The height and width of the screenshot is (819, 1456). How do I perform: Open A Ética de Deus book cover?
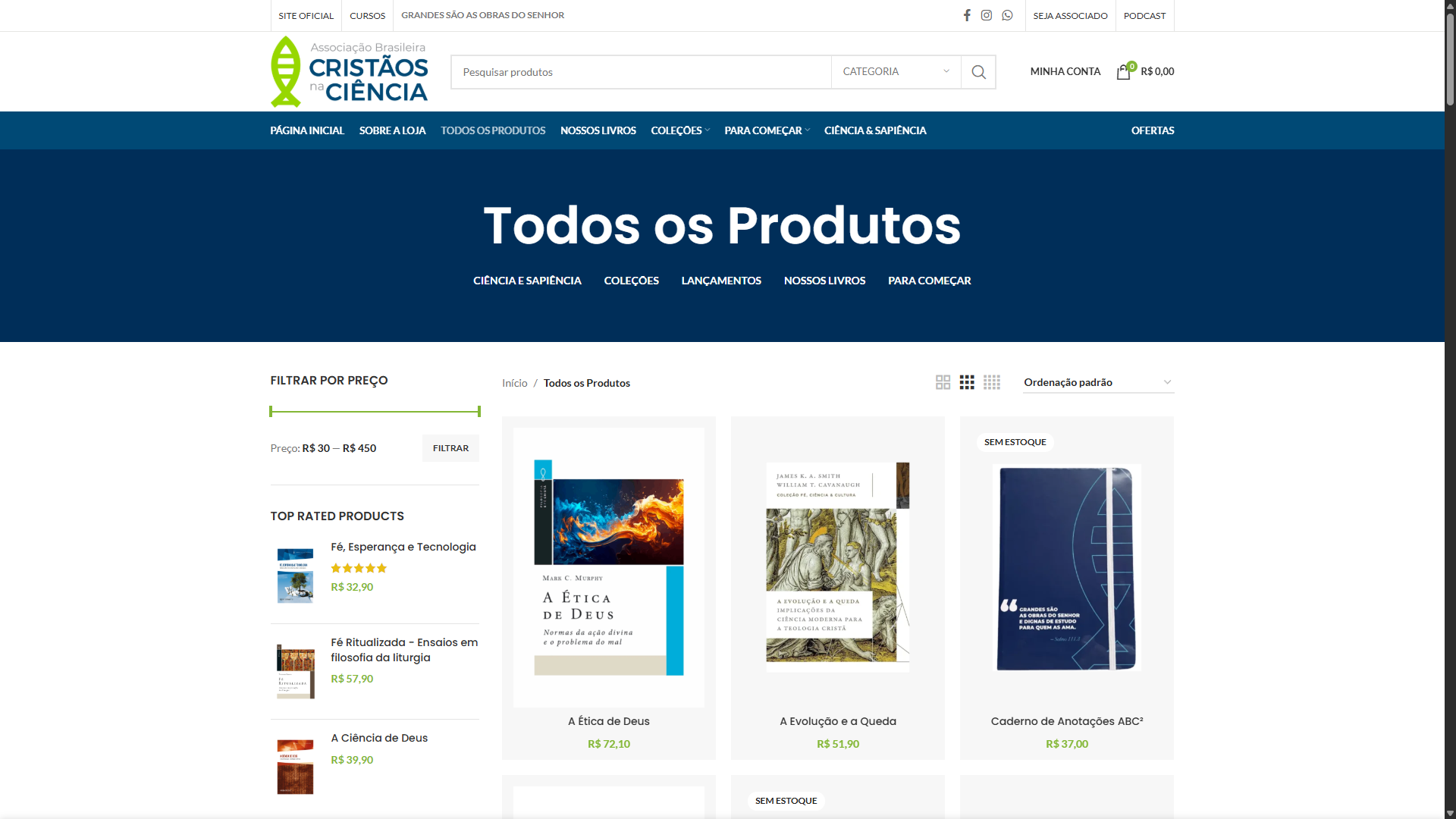[x=609, y=567]
